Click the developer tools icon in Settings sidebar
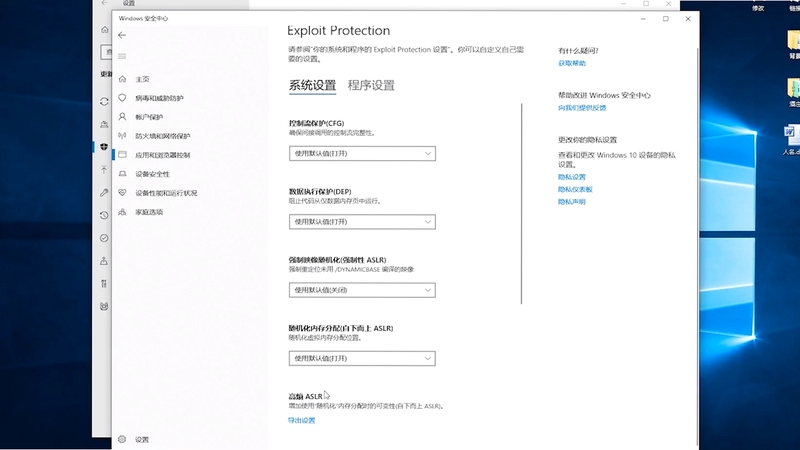 (x=104, y=284)
